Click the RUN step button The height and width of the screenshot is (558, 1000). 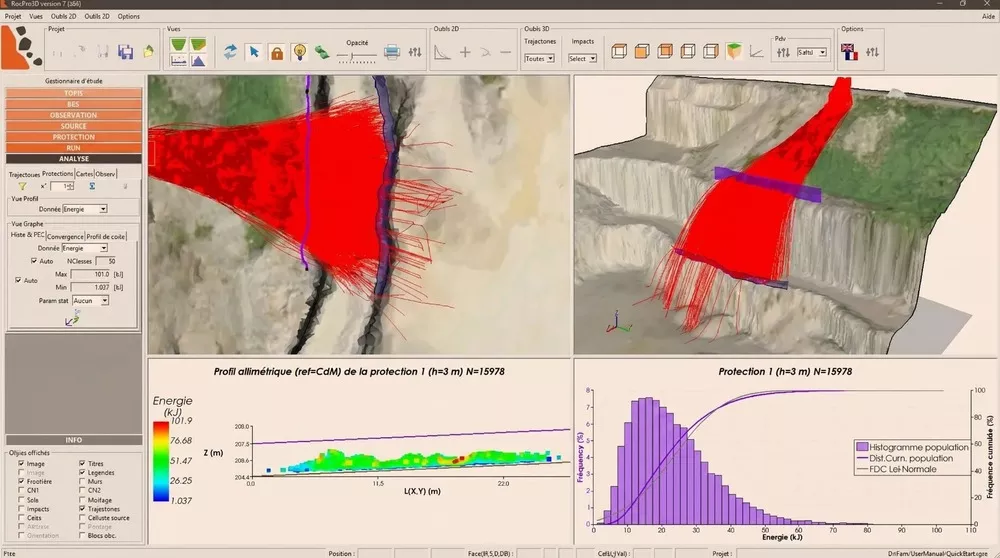pos(74,148)
